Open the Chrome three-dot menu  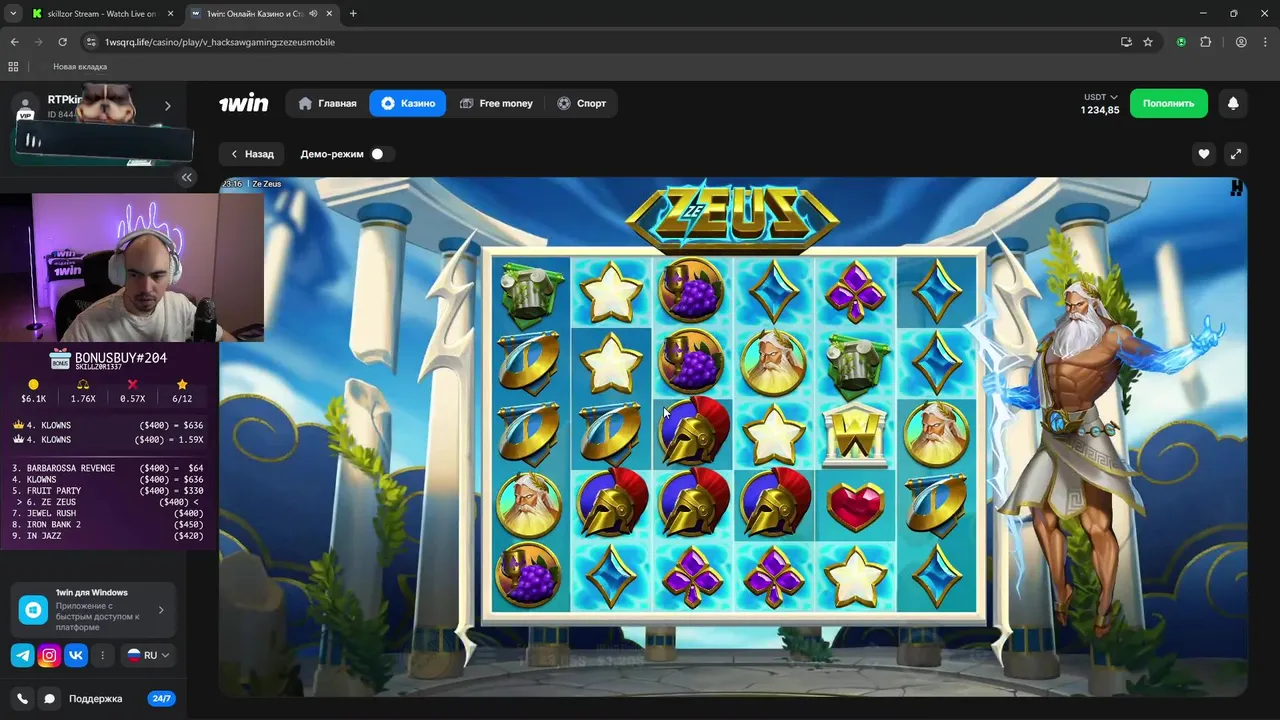tap(1264, 42)
